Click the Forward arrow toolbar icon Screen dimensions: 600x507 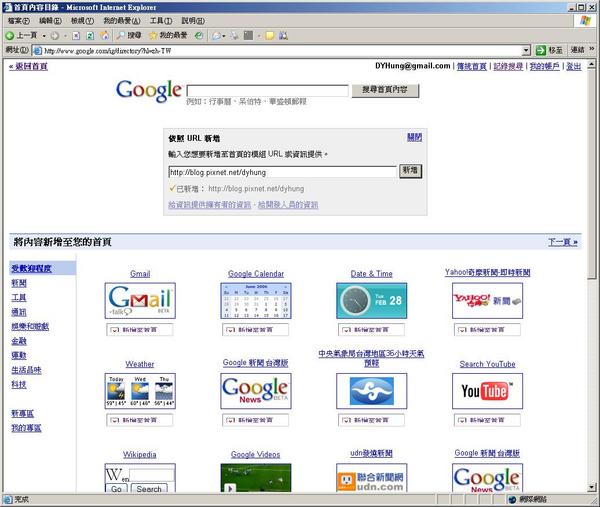[55, 36]
